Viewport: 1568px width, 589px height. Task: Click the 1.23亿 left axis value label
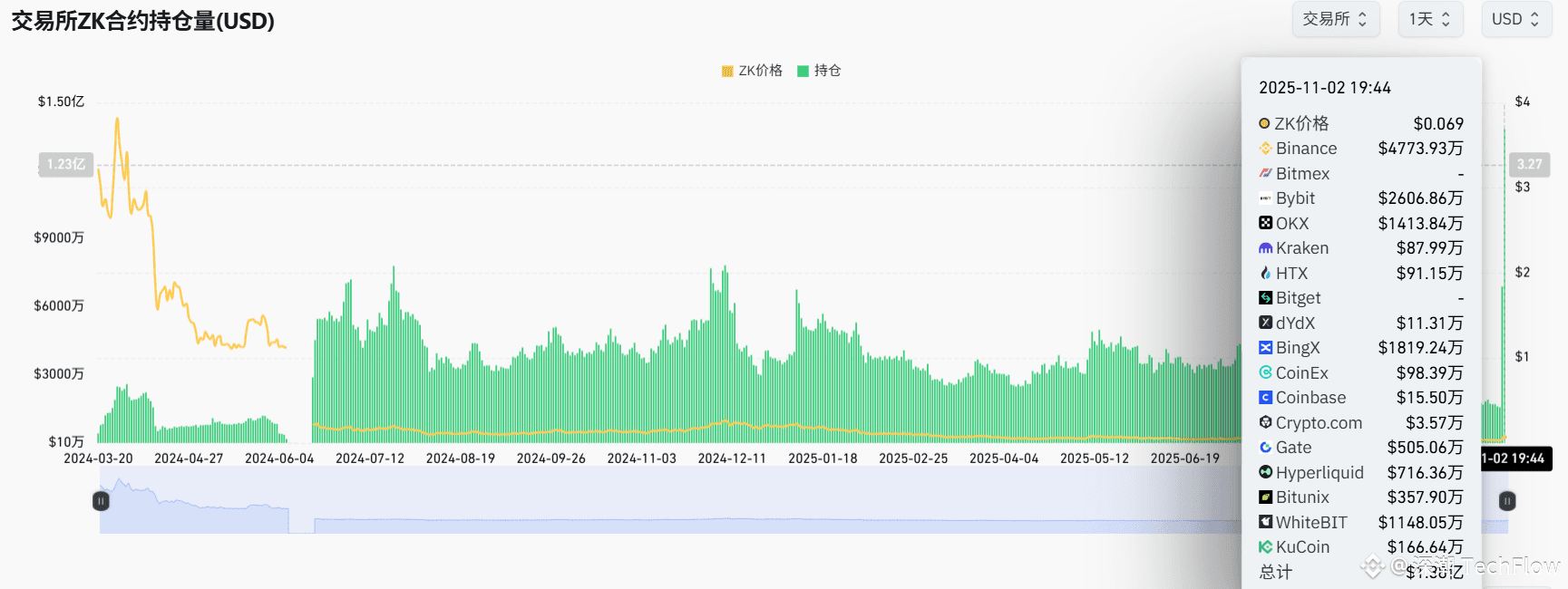click(x=66, y=164)
